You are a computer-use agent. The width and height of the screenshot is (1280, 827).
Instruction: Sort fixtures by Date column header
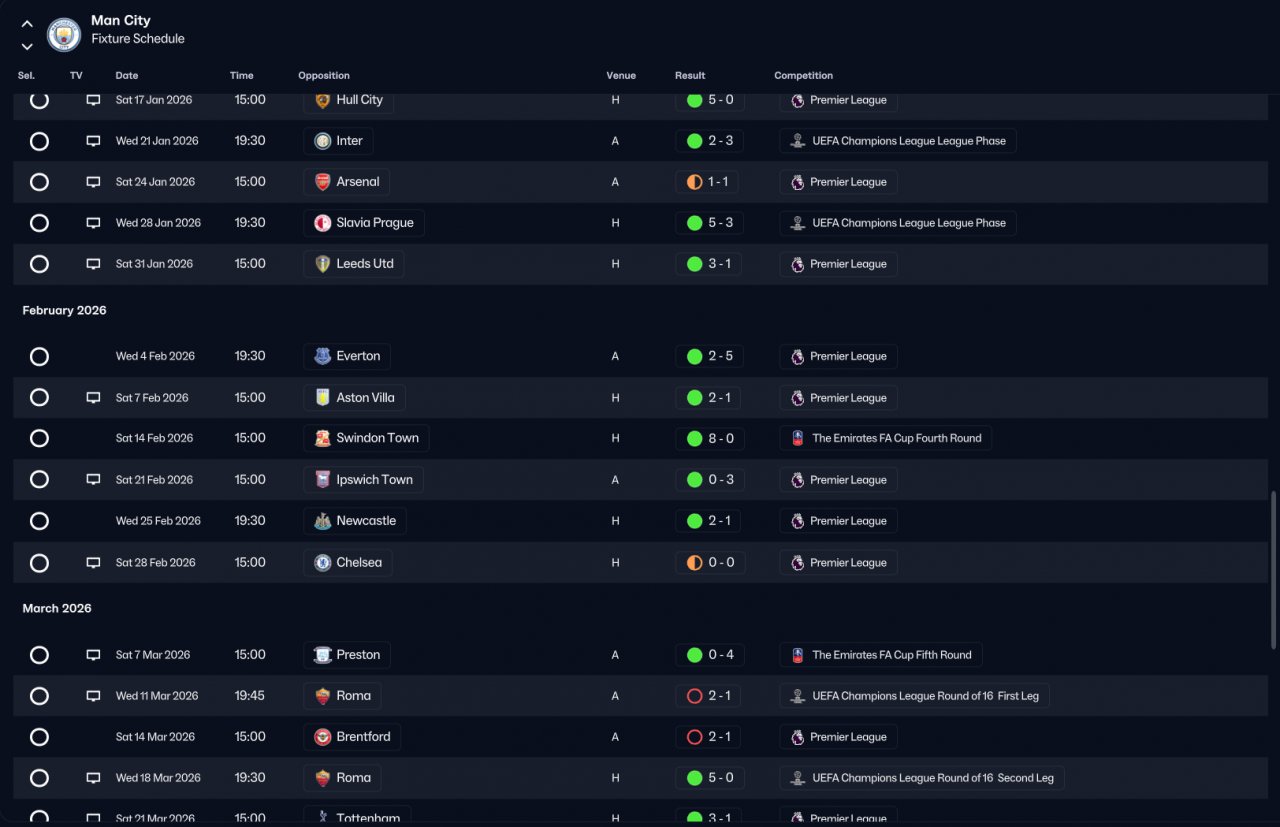coord(127,76)
